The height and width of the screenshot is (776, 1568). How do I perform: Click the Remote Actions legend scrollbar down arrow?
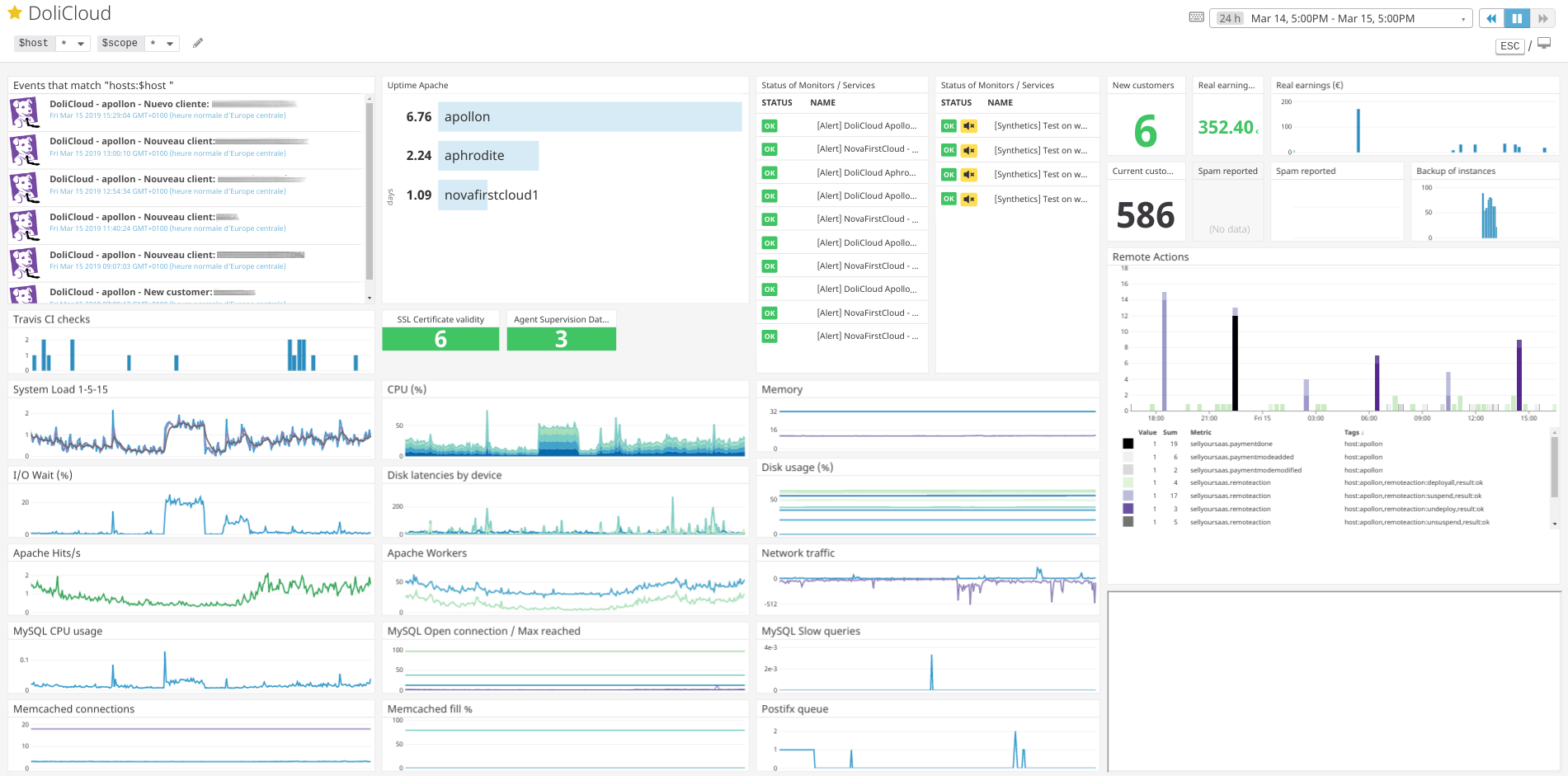pyautogui.click(x=1554, y=524)
